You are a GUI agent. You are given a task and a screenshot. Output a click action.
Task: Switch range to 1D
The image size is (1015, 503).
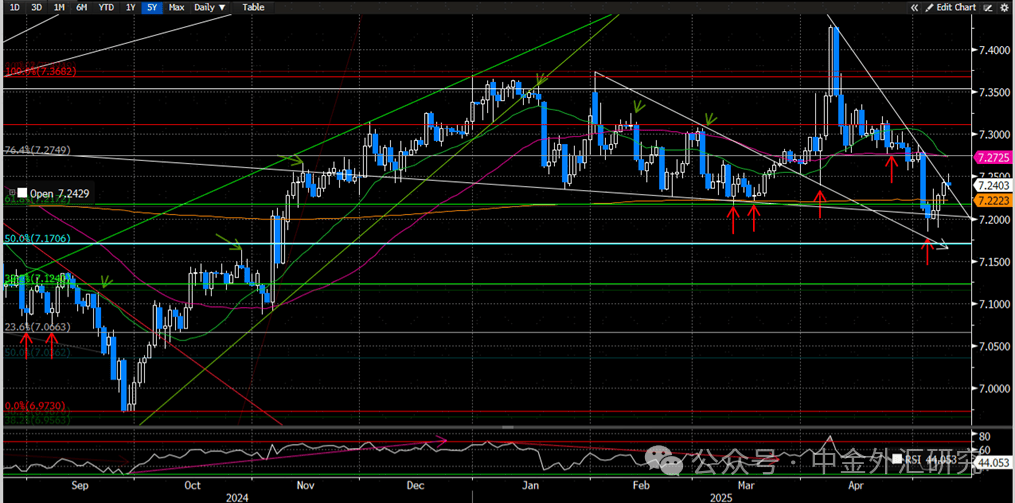click(15, 7)
